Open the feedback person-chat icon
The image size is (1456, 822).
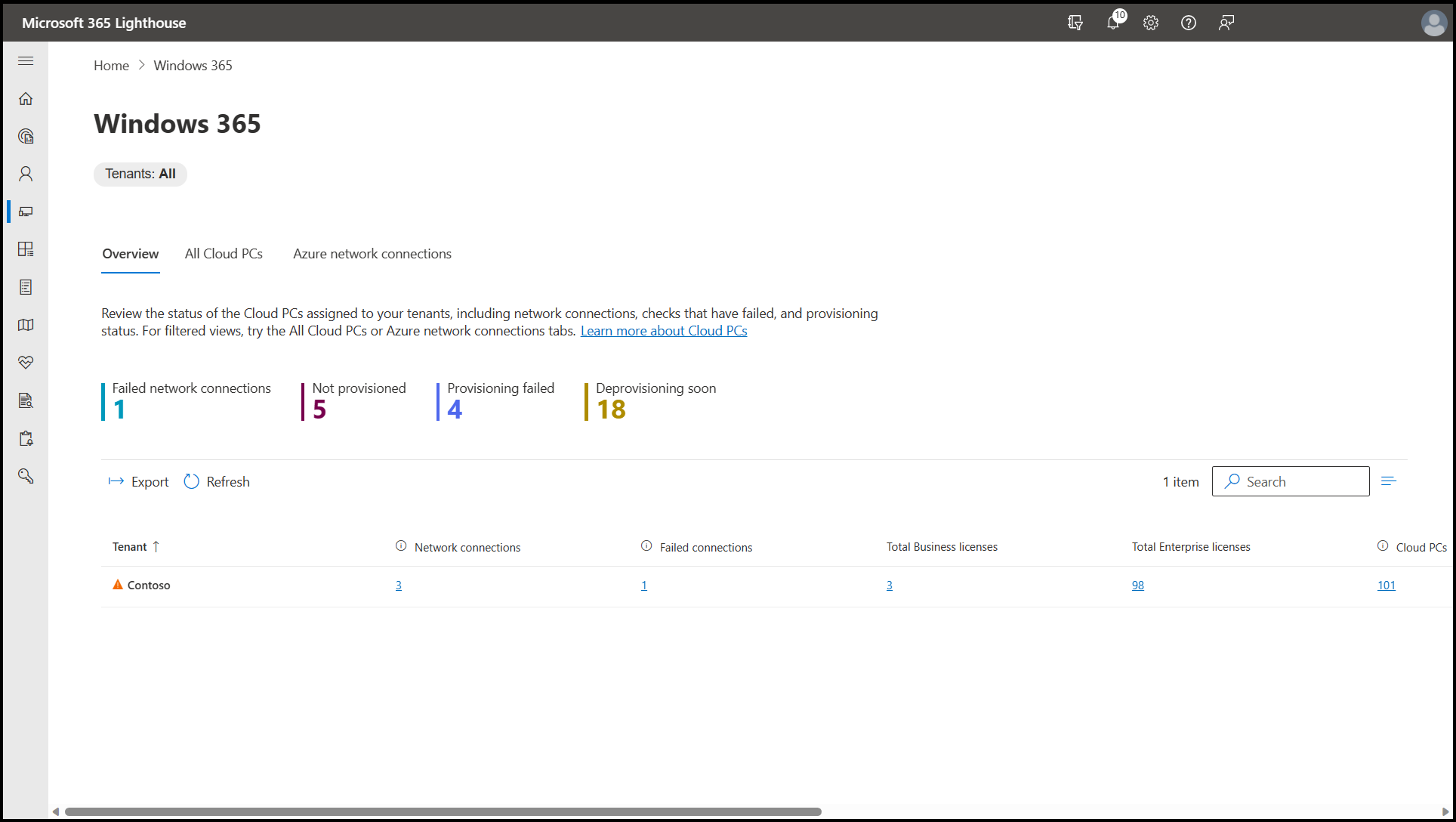point(1226,23)
